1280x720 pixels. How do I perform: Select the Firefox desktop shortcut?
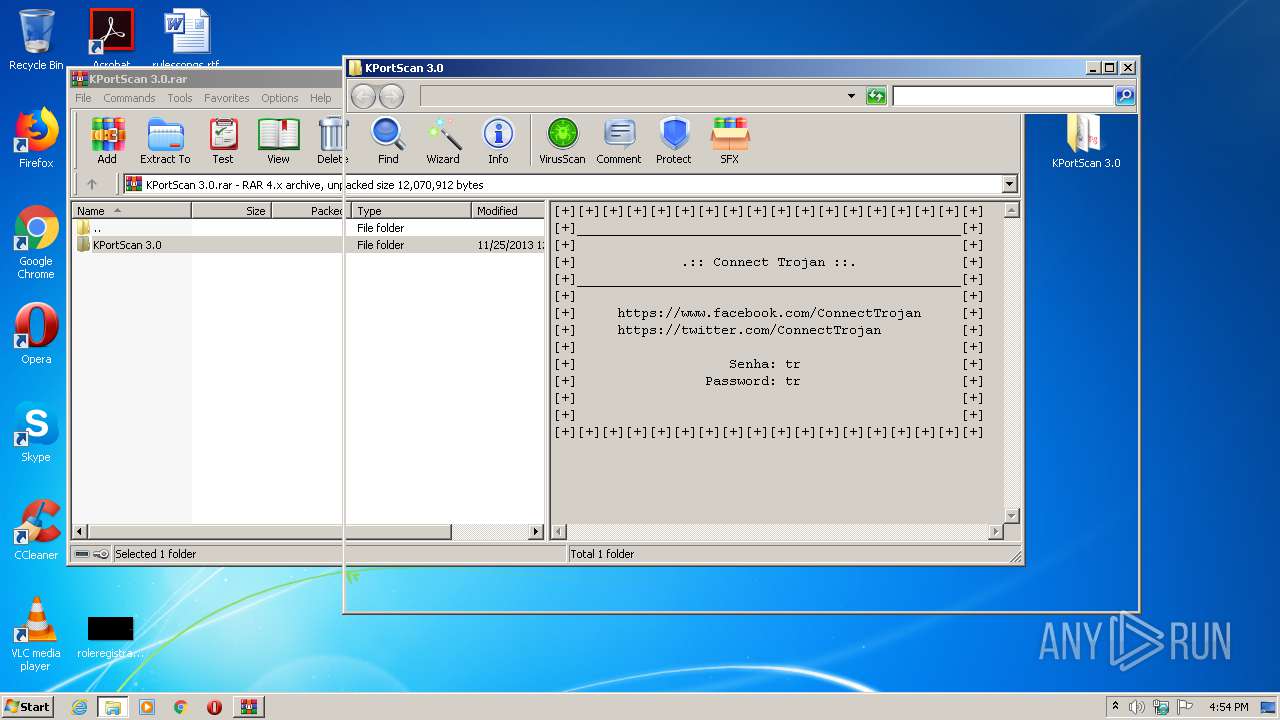click(x=36, y=138)
